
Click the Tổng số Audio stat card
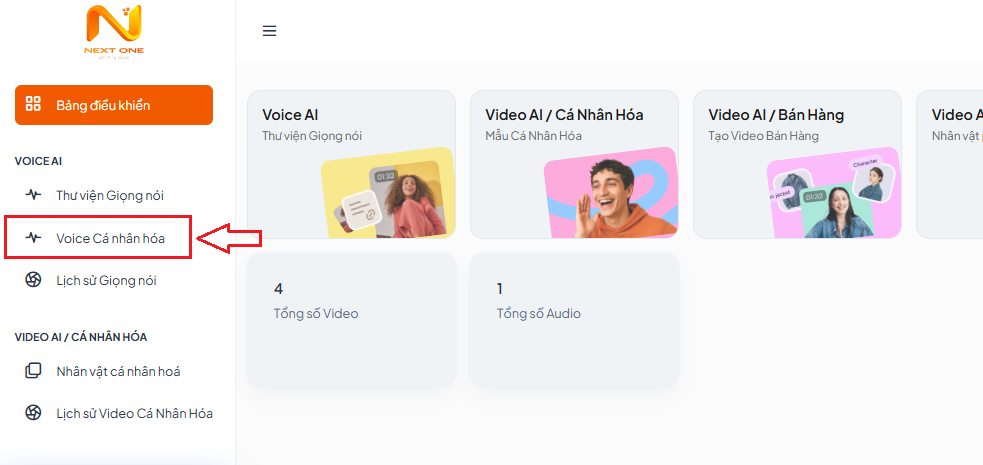[574, 320]
